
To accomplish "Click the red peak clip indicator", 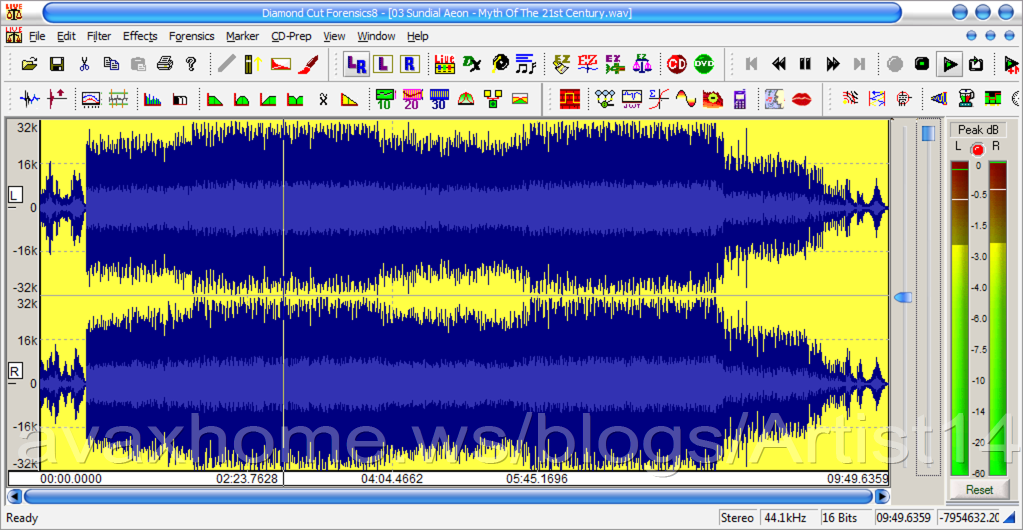I will pos(977,150).
